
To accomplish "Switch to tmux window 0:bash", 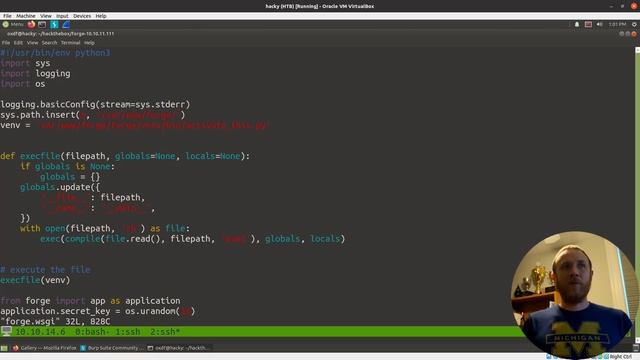I will pyautogui.click(x=92, y=332).
